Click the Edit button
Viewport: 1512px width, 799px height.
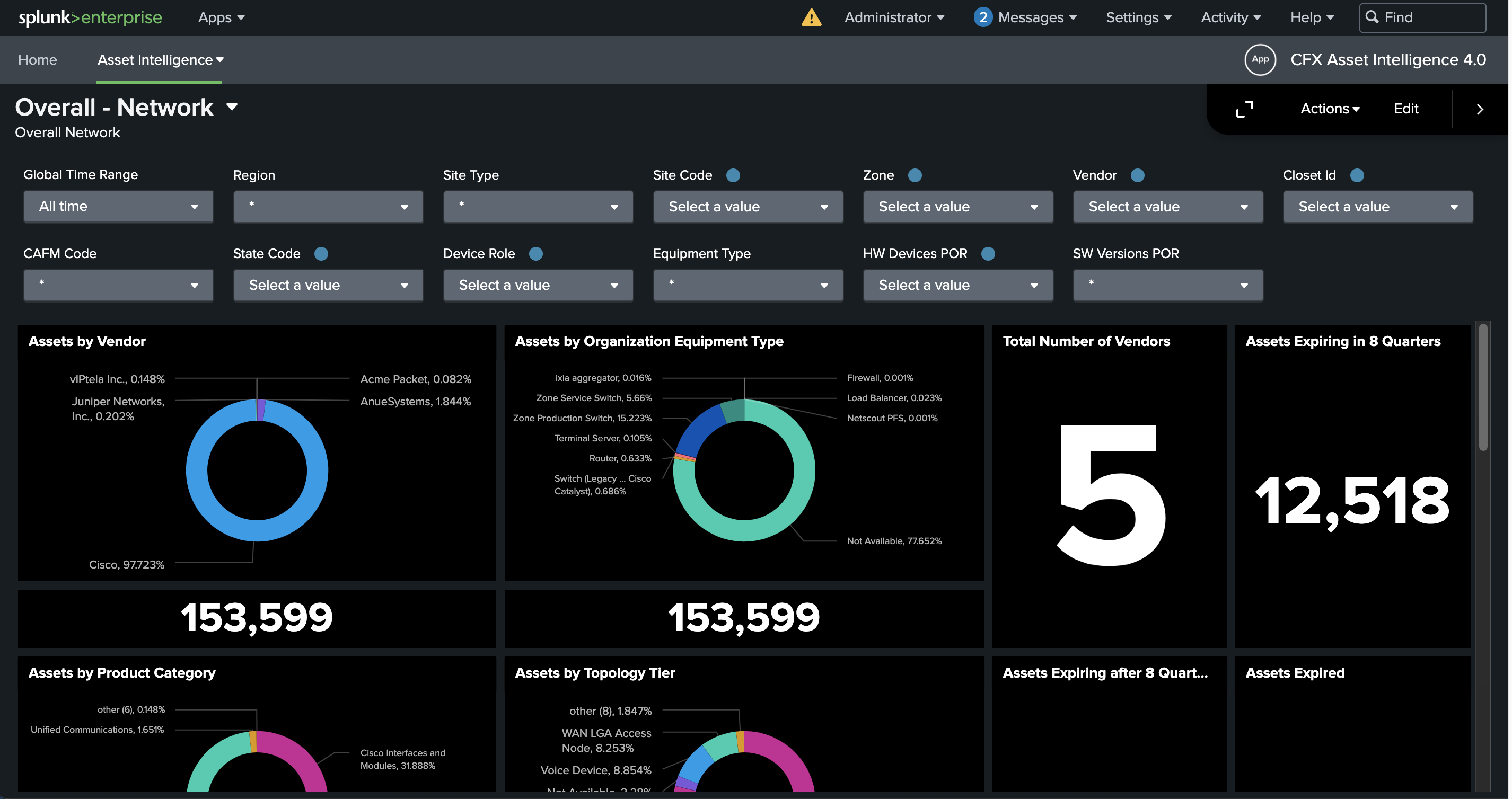[x=1406, y=109]
